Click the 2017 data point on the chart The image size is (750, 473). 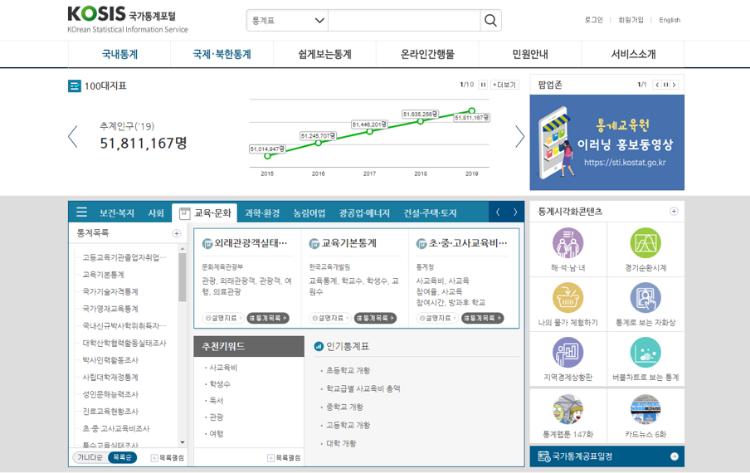369,131
